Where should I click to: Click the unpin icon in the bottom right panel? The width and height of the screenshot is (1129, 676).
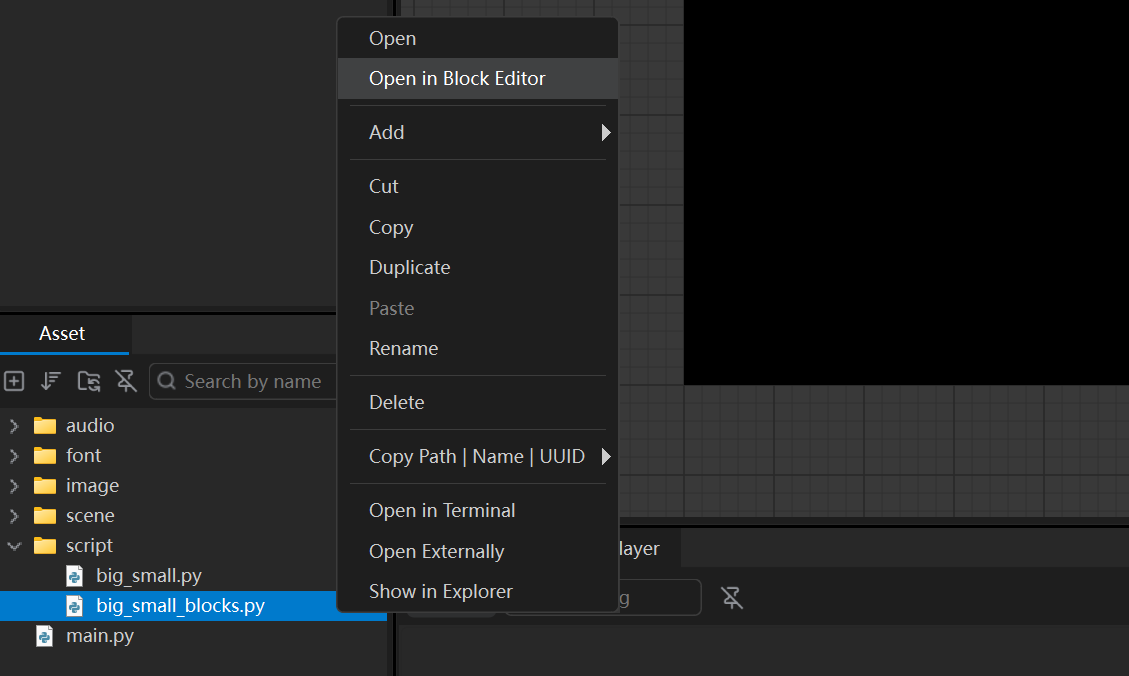732,598
